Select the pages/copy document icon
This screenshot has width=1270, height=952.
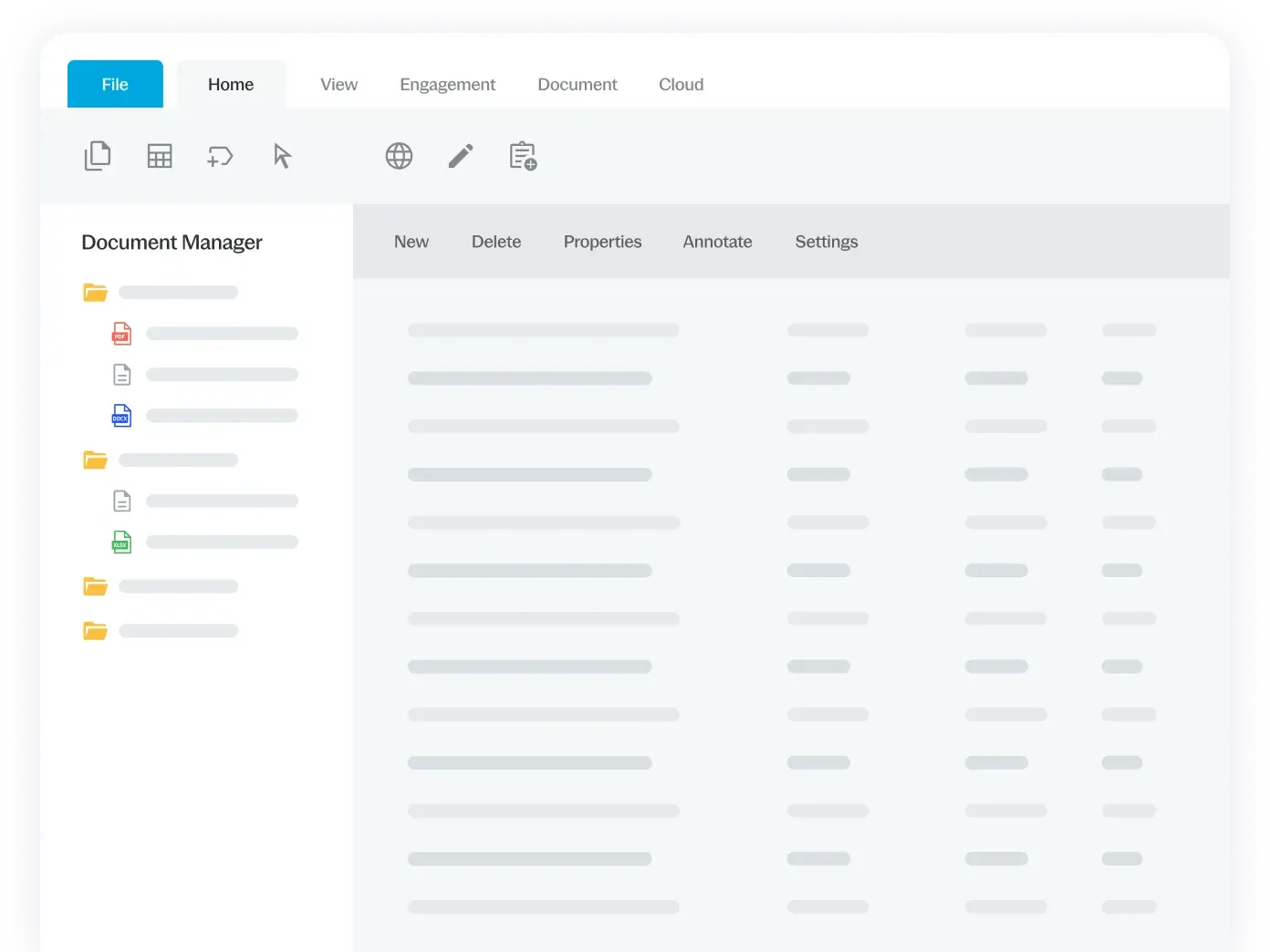click(98, 156)
